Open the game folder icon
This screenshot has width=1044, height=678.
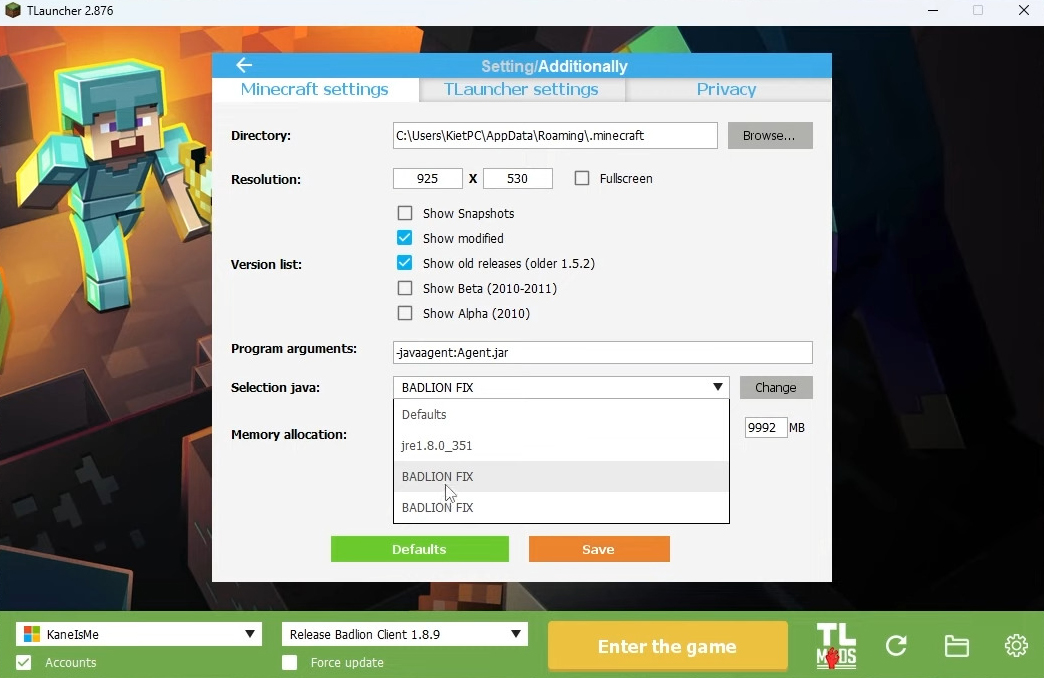957,645
